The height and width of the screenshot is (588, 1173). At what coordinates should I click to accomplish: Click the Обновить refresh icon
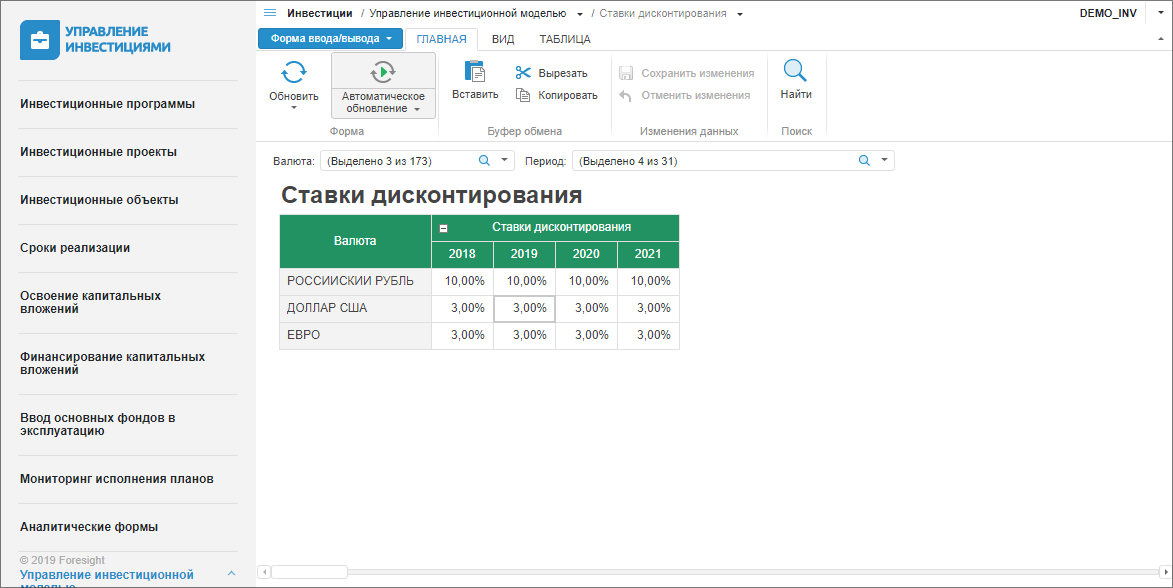coord(293,73)
